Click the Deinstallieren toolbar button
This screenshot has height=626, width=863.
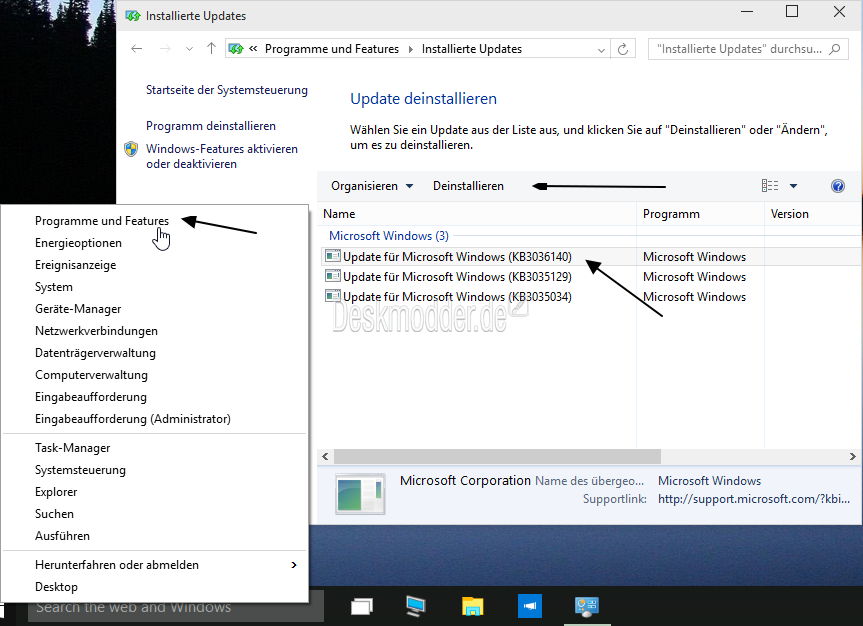pyautogui.click(x=468, y=186)
